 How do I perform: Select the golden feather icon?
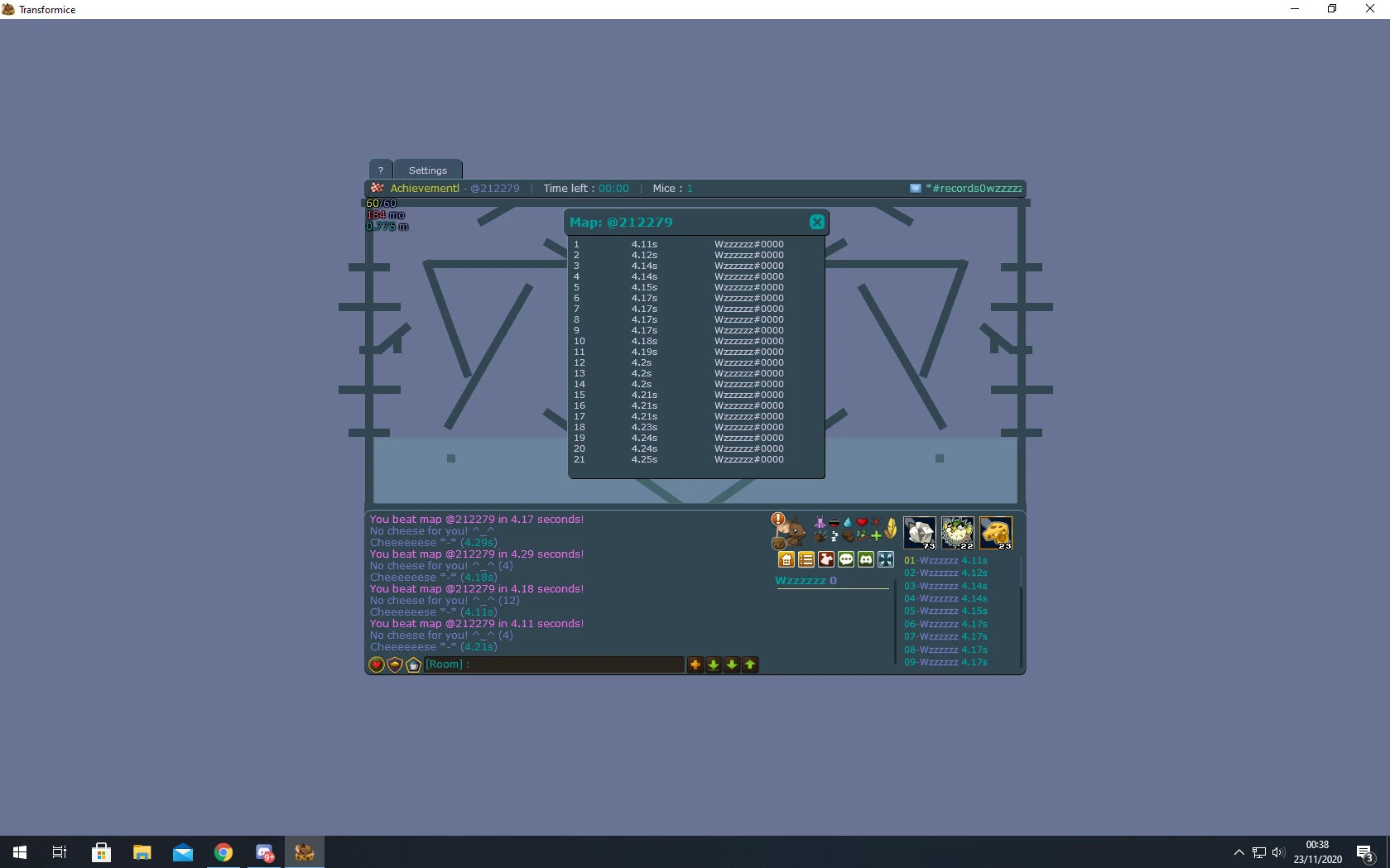(891, 529)
